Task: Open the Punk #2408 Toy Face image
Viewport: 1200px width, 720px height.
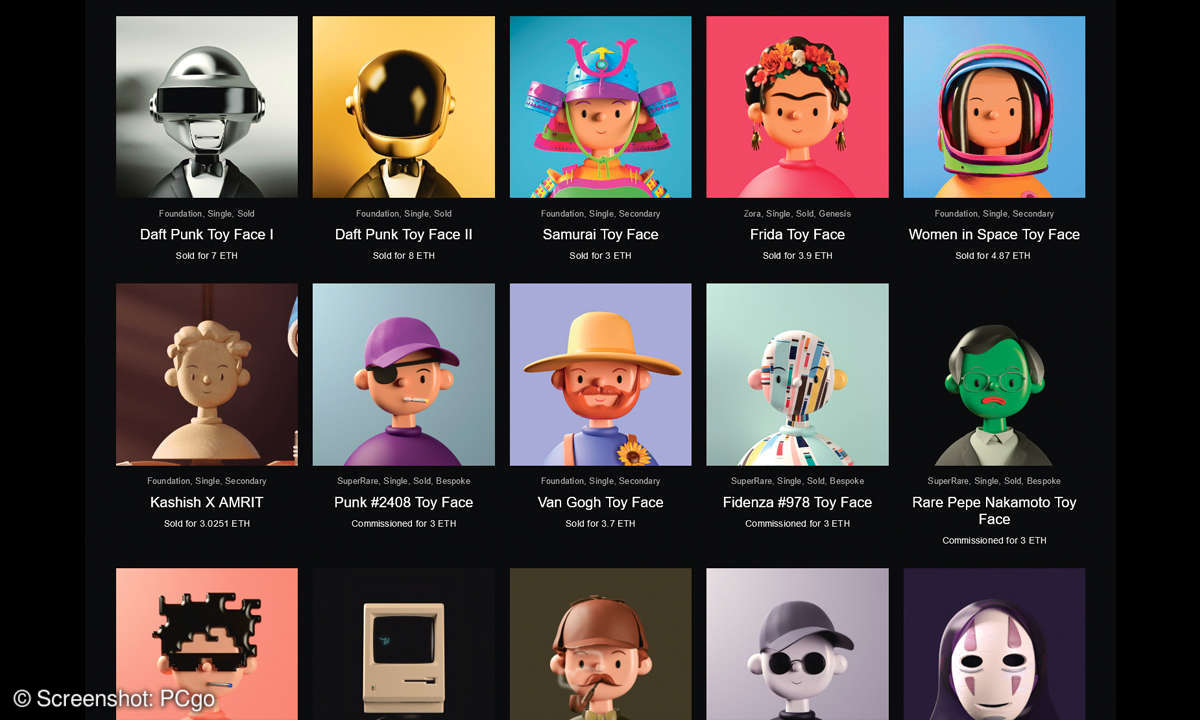Action: [403, 375]
